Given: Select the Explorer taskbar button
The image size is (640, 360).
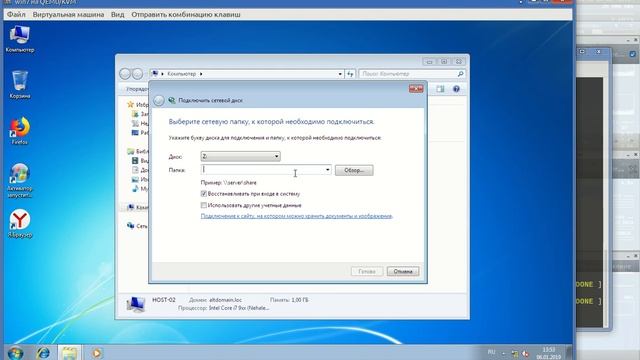Looking at the screenshot, I should [69, 353].
